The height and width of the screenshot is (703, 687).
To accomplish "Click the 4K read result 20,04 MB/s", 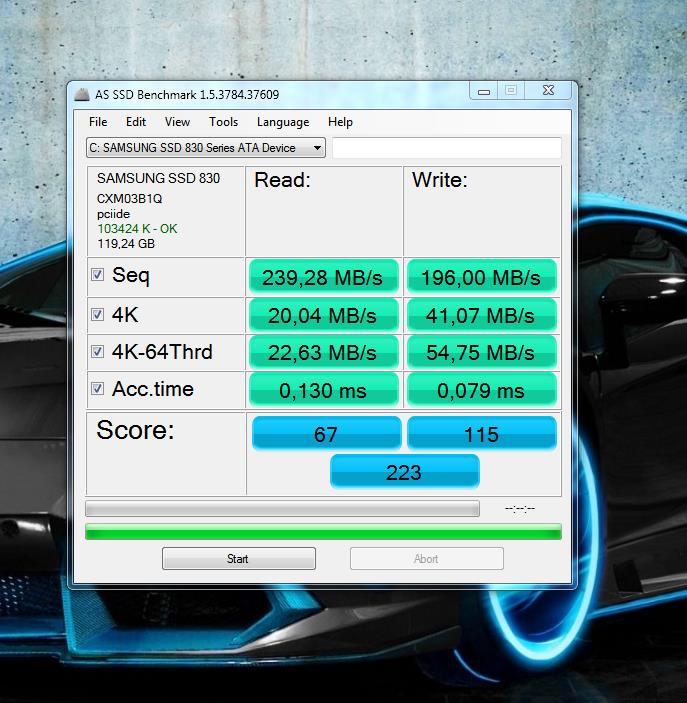I will point(323,316).
